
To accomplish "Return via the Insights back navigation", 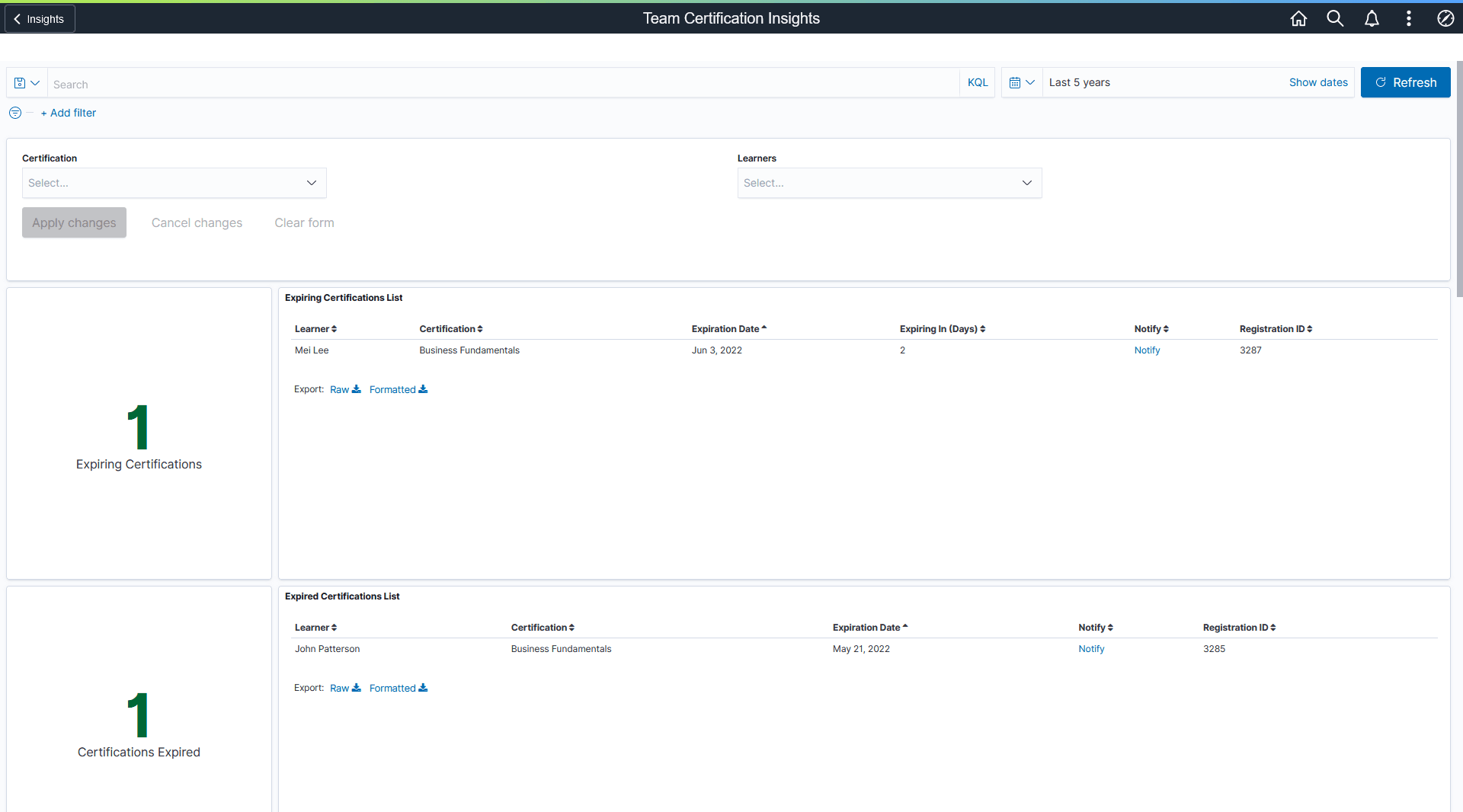I will 39,18.
